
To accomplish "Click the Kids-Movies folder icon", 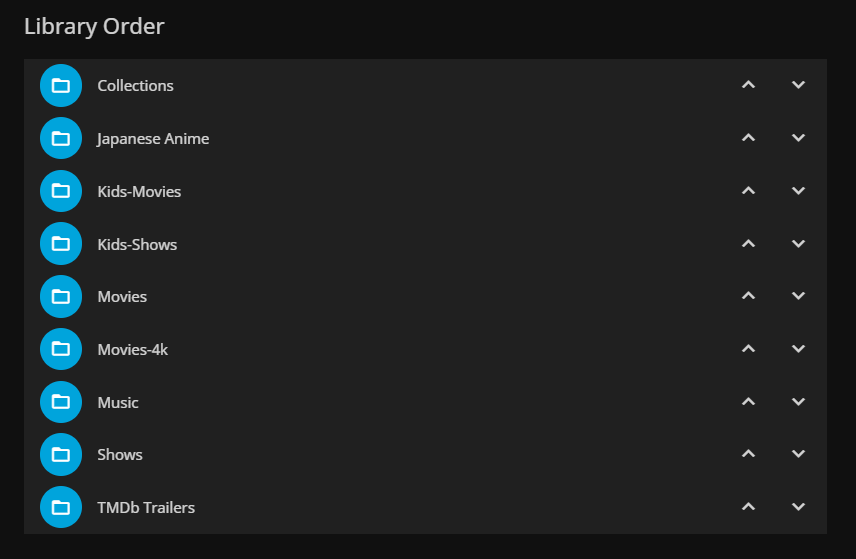I will (60, 191).
